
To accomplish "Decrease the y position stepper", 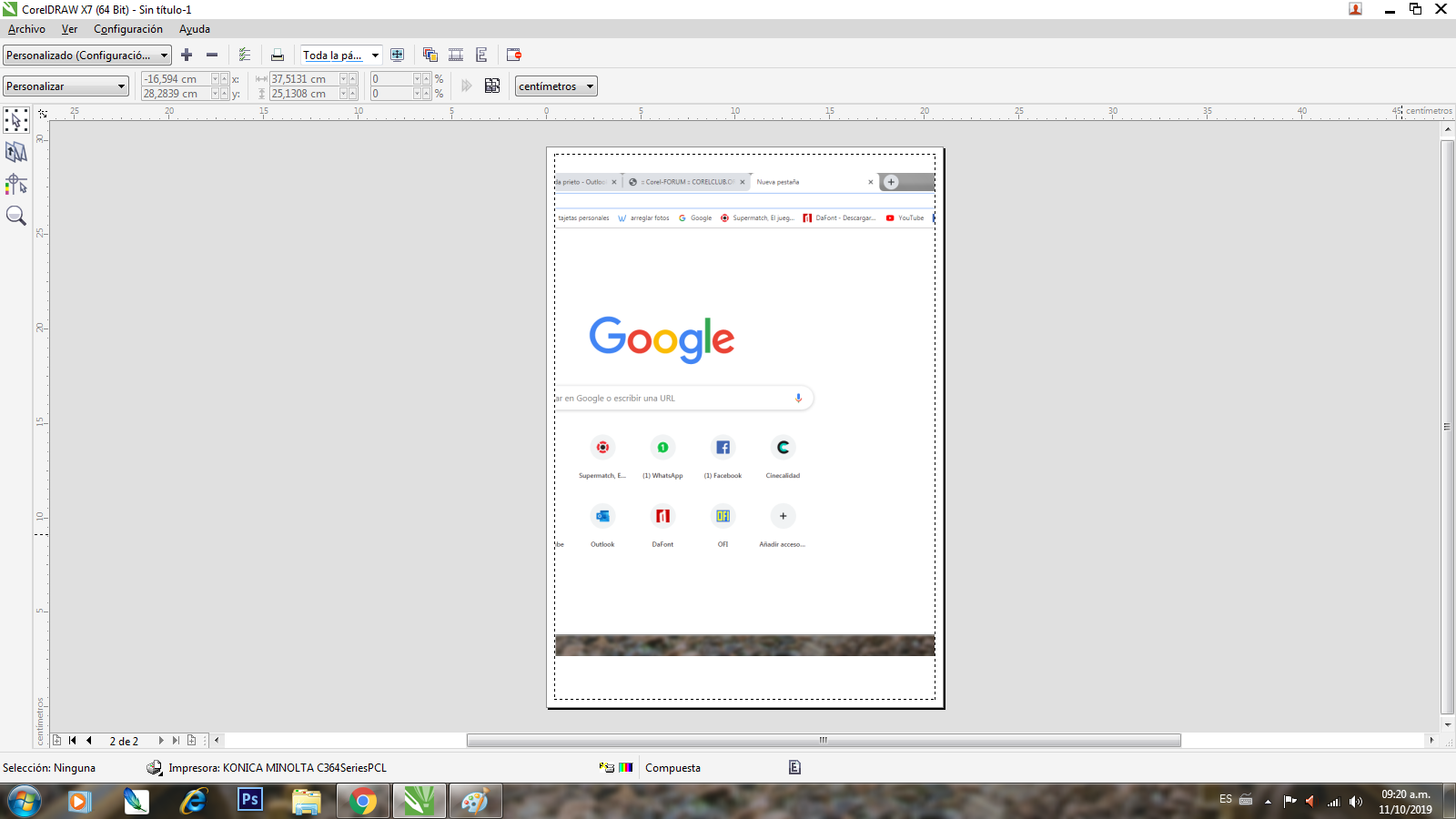I will pyautogui.click(x=216, y=94).
